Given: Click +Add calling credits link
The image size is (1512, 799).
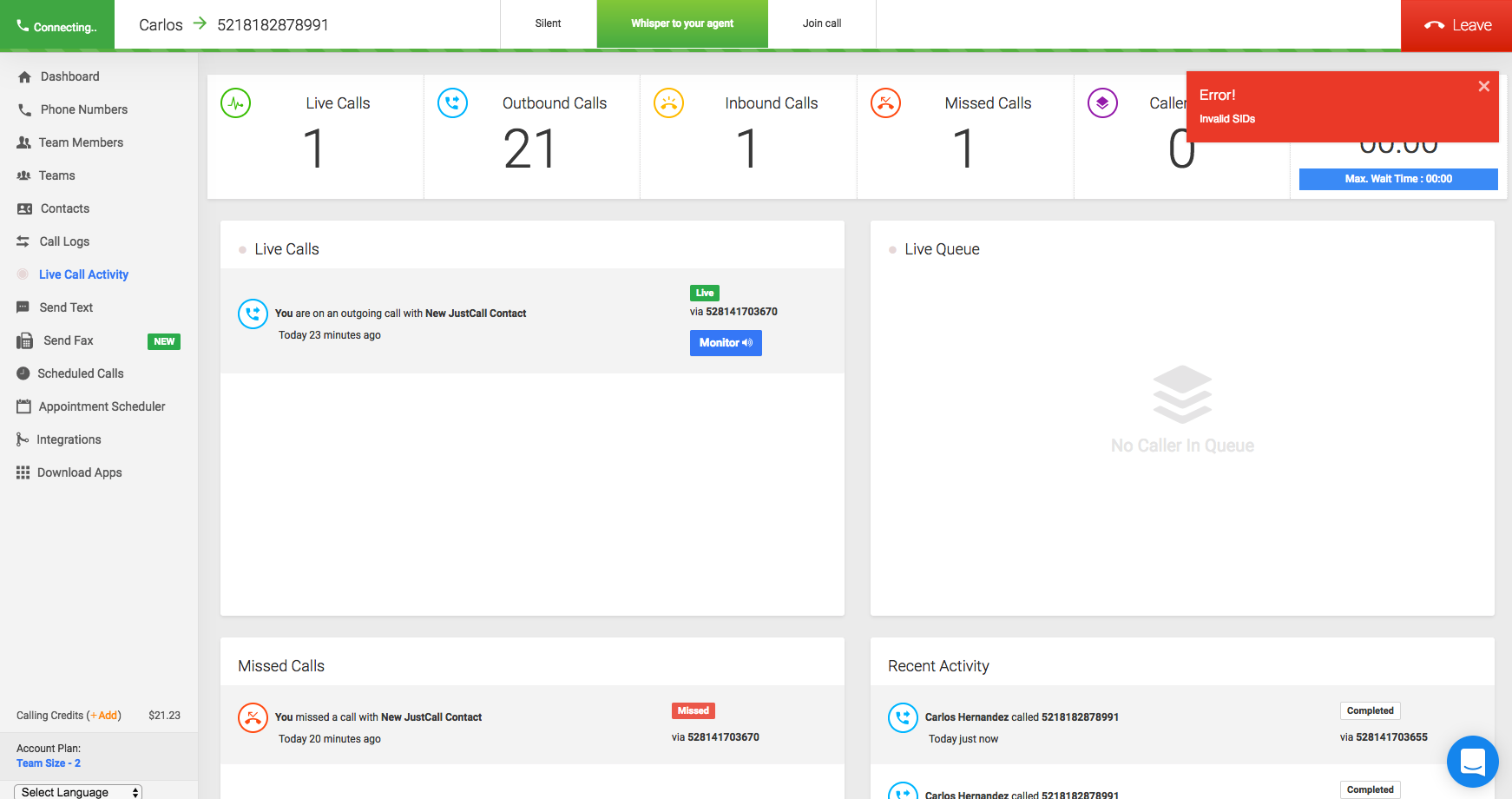Looking at the screenshot, I should tap(104, 716).
